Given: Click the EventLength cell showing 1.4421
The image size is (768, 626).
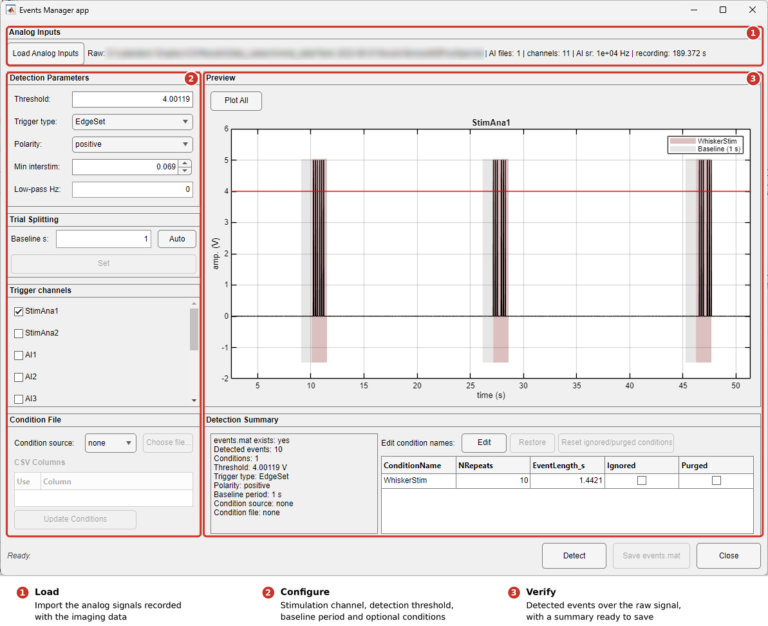Looking at the screenshot, I should tap(568, 481).
